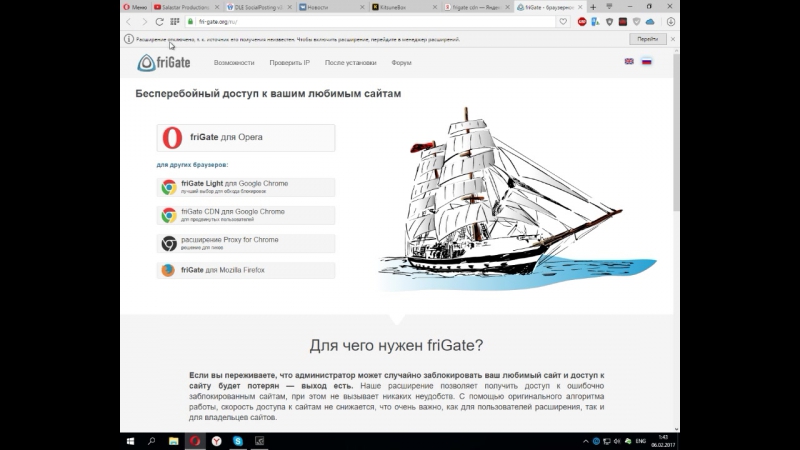This screenshot has height=450, width=800.
Task: Click the blue cloud extension icon
Action: click(x=650, y=21)
